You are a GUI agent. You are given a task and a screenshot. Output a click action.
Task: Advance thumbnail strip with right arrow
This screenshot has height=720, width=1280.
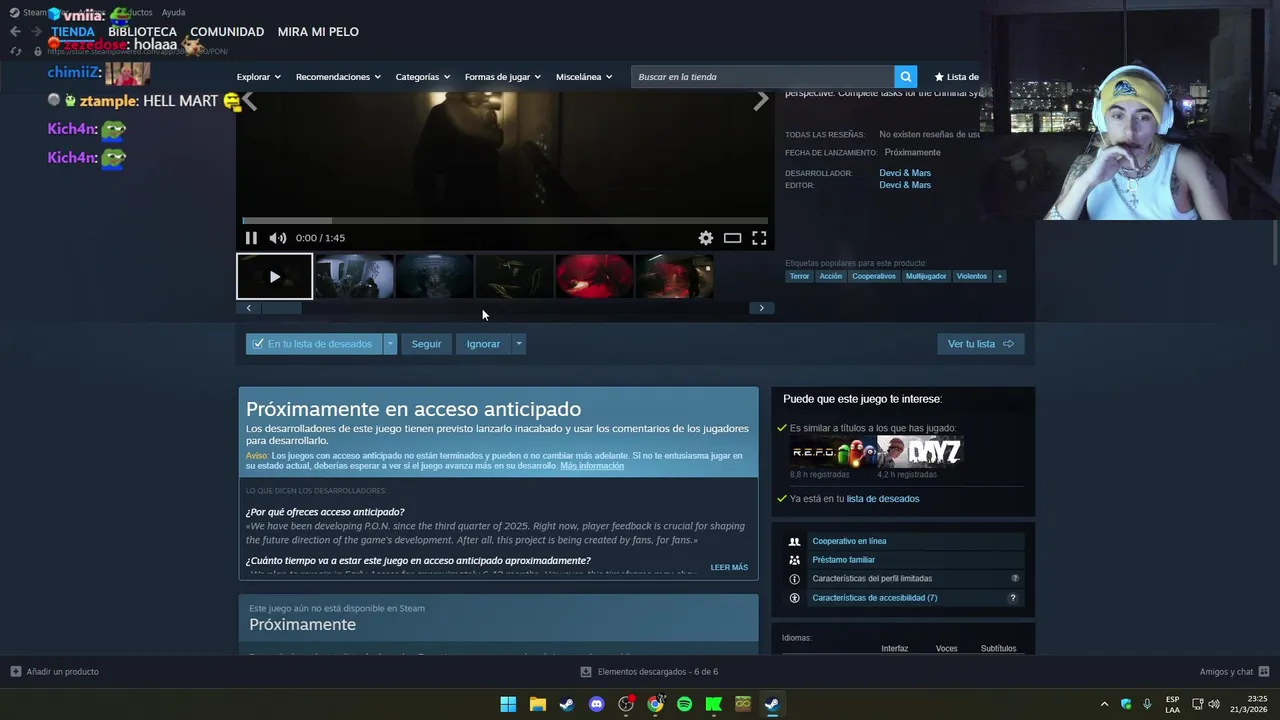point(761,308)
